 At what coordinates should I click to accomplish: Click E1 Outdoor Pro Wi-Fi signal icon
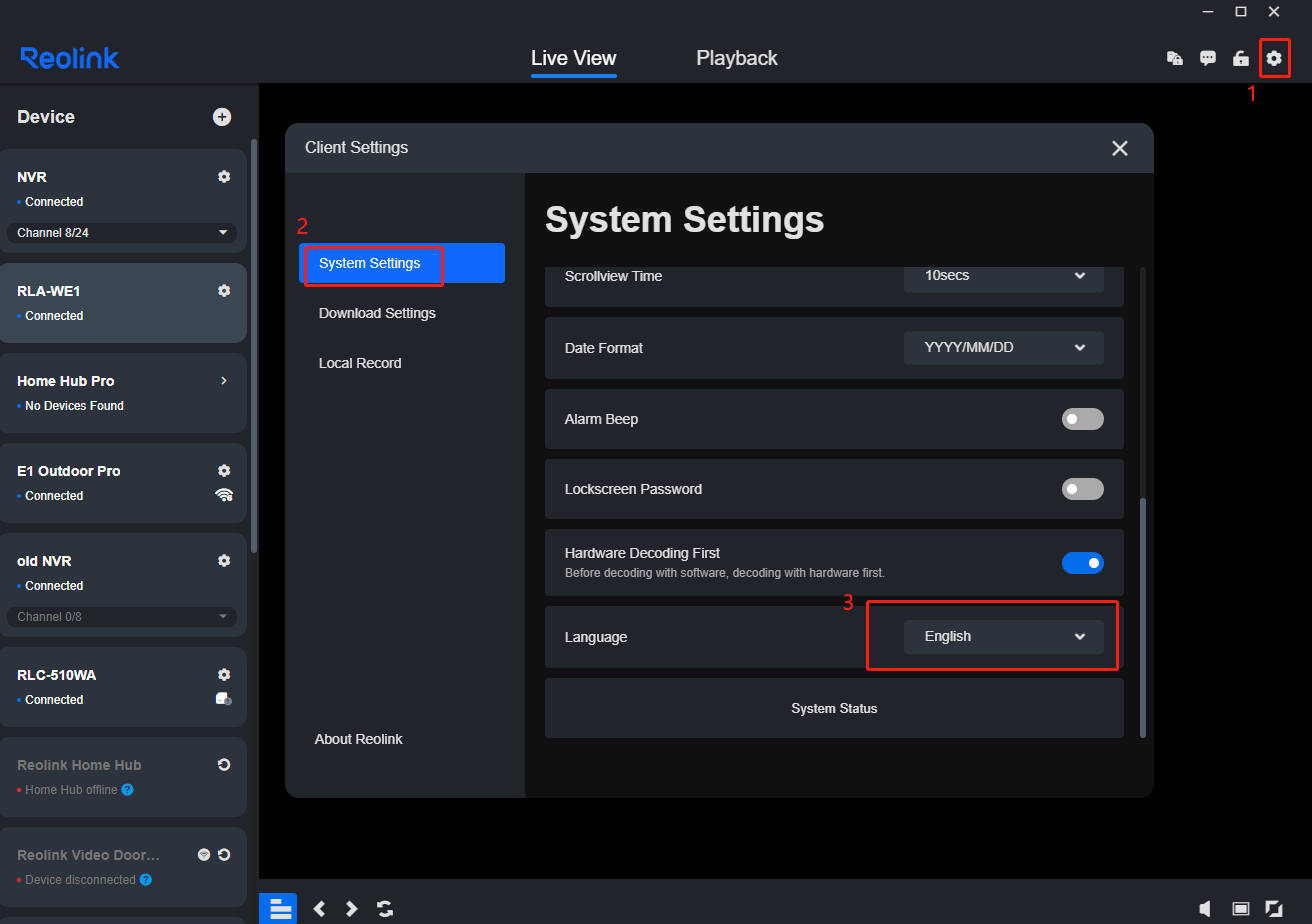[224, 495]
